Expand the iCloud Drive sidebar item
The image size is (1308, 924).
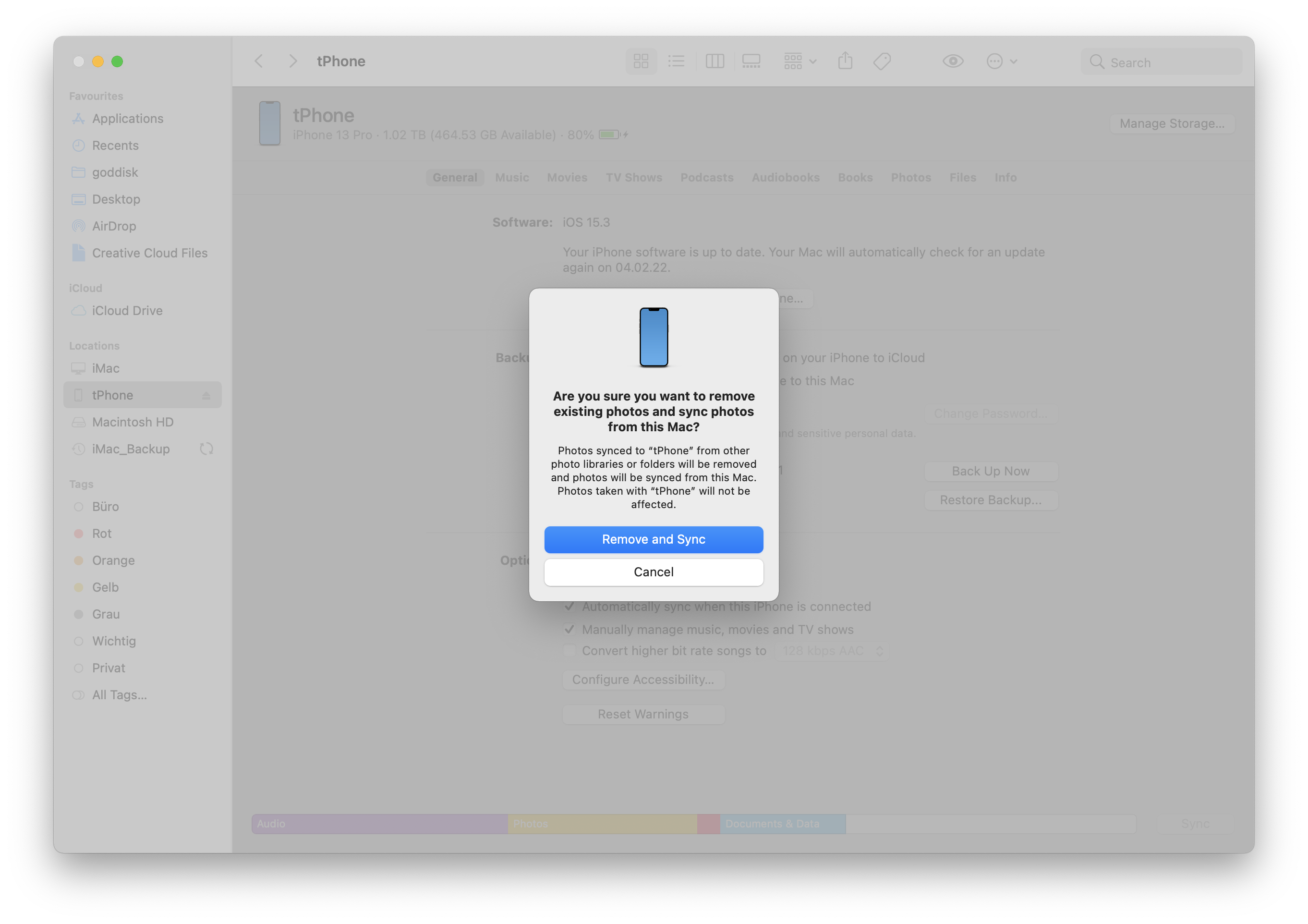click(x=126, y=310)
